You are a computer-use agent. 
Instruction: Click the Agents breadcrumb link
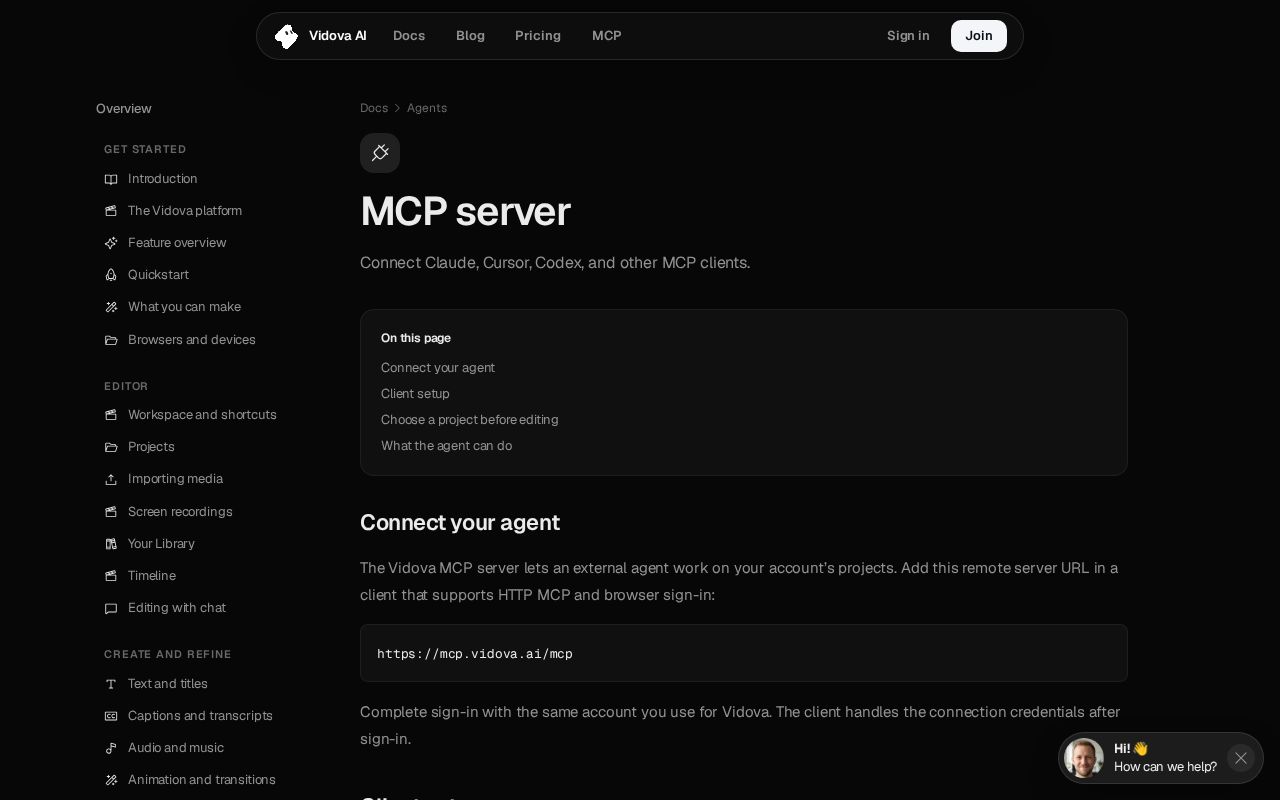point(427,108)
